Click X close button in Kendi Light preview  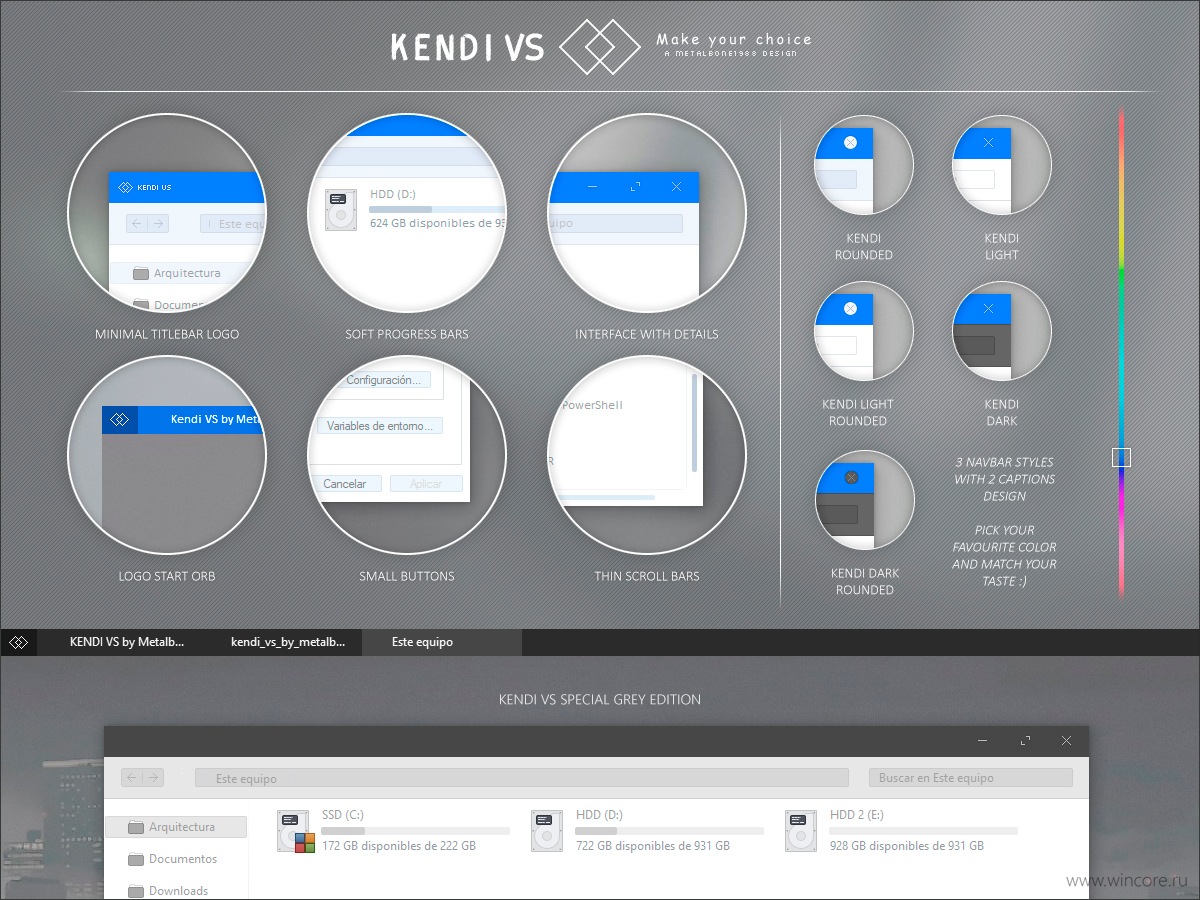pyautogui.click(x=988, y=143)
